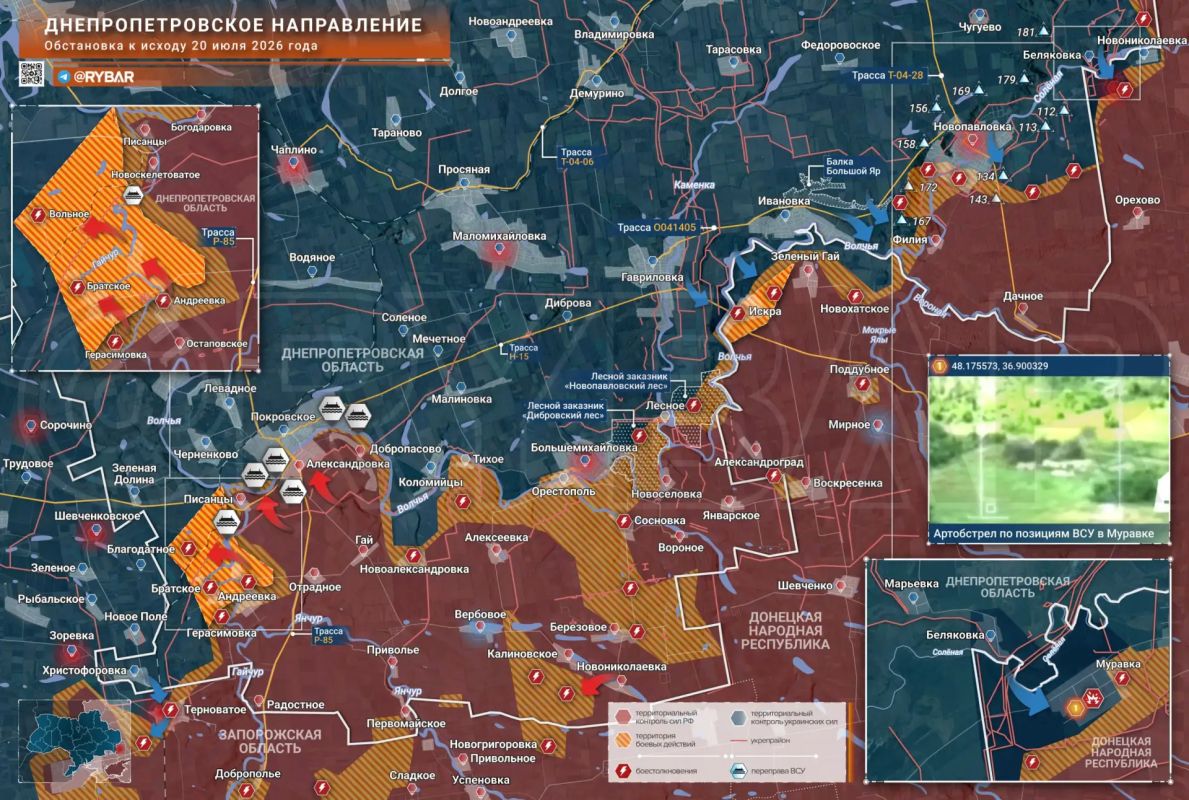The image size is (1189, 800).
Task: Click the clash icon next to Новогригоровка
Action: [547, 746]
